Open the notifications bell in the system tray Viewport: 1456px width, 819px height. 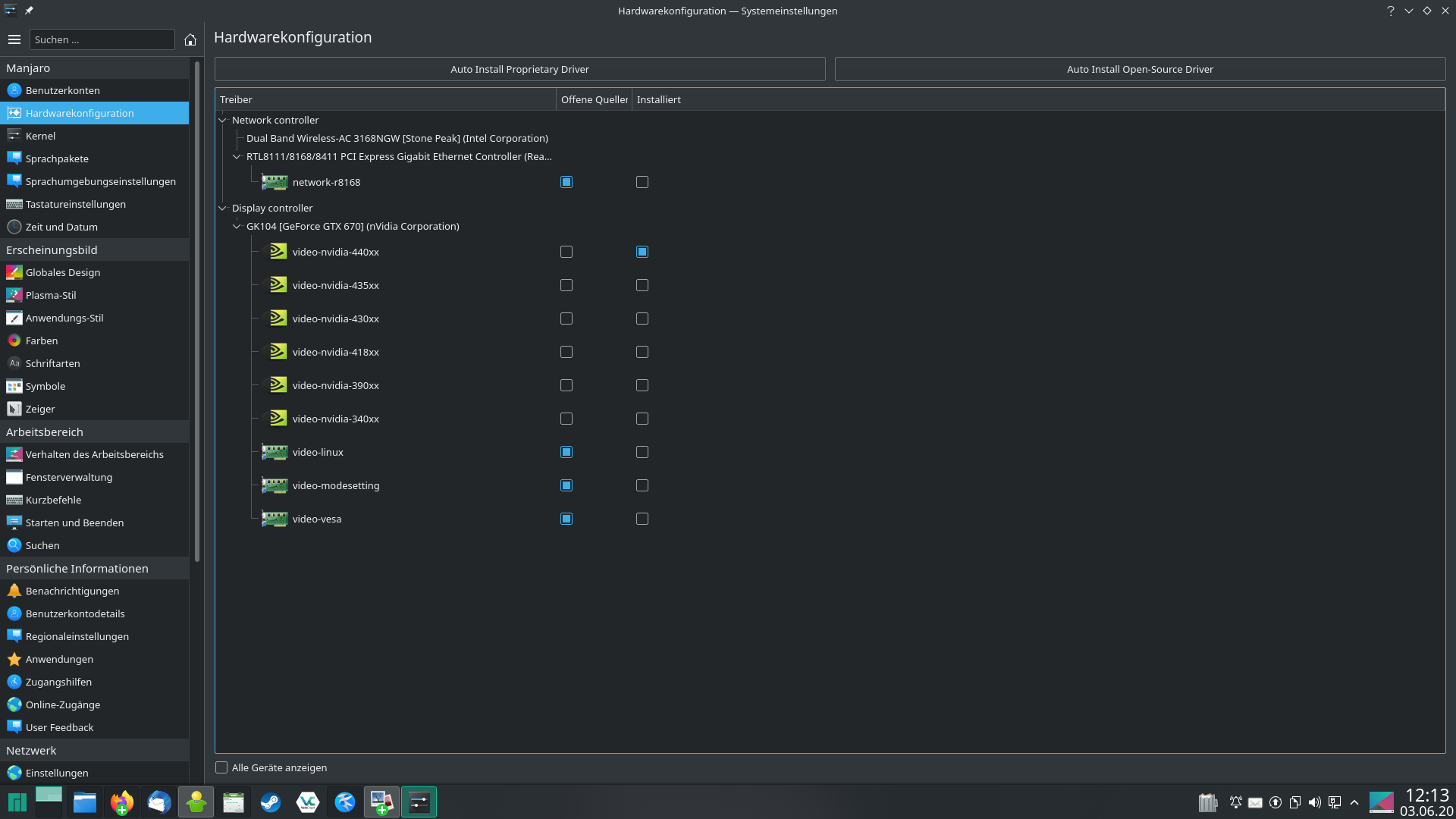(x=1236, y=802)
